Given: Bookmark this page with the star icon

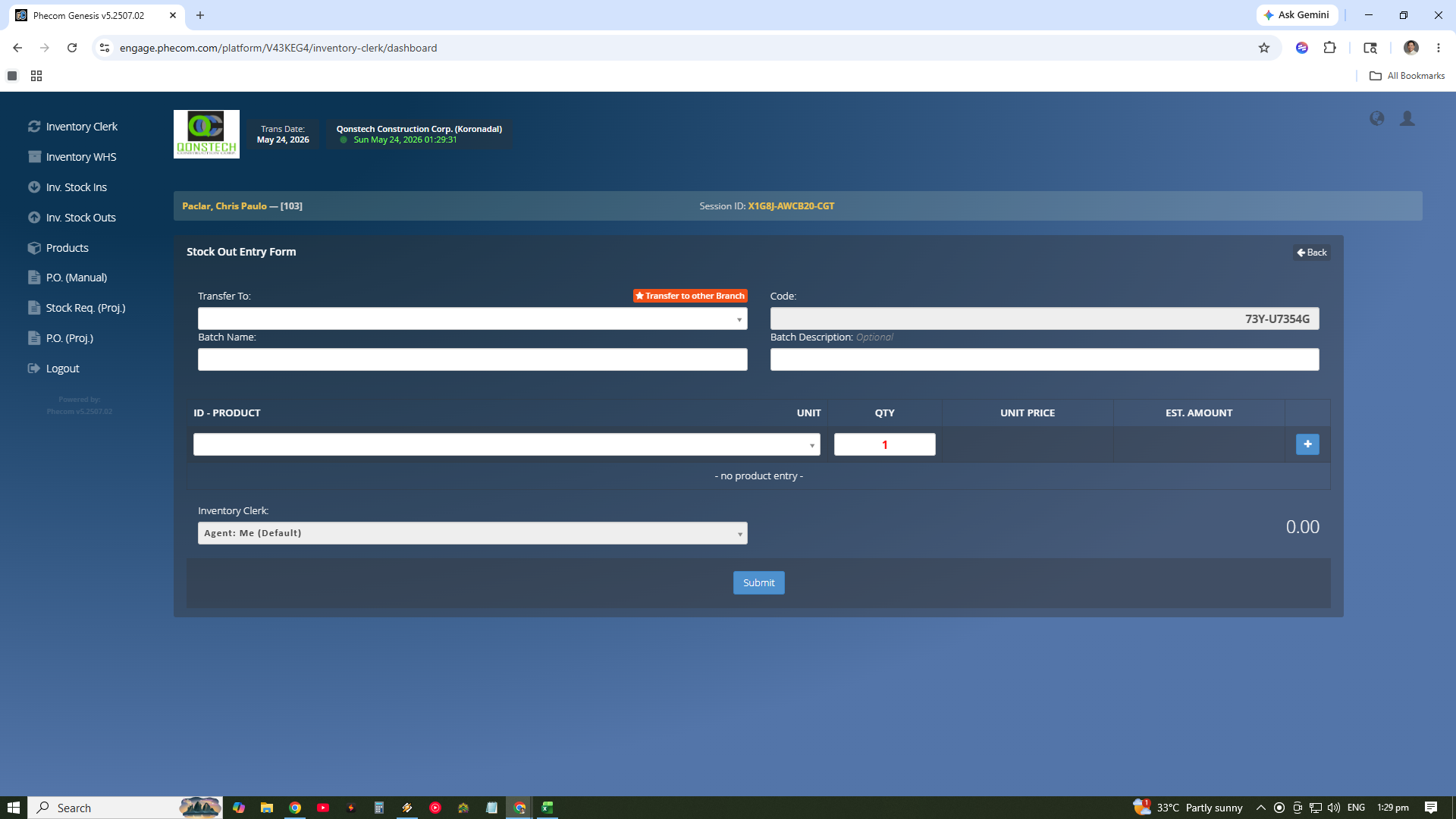Looking at the screenshot, I should (x=1264, y=48).
